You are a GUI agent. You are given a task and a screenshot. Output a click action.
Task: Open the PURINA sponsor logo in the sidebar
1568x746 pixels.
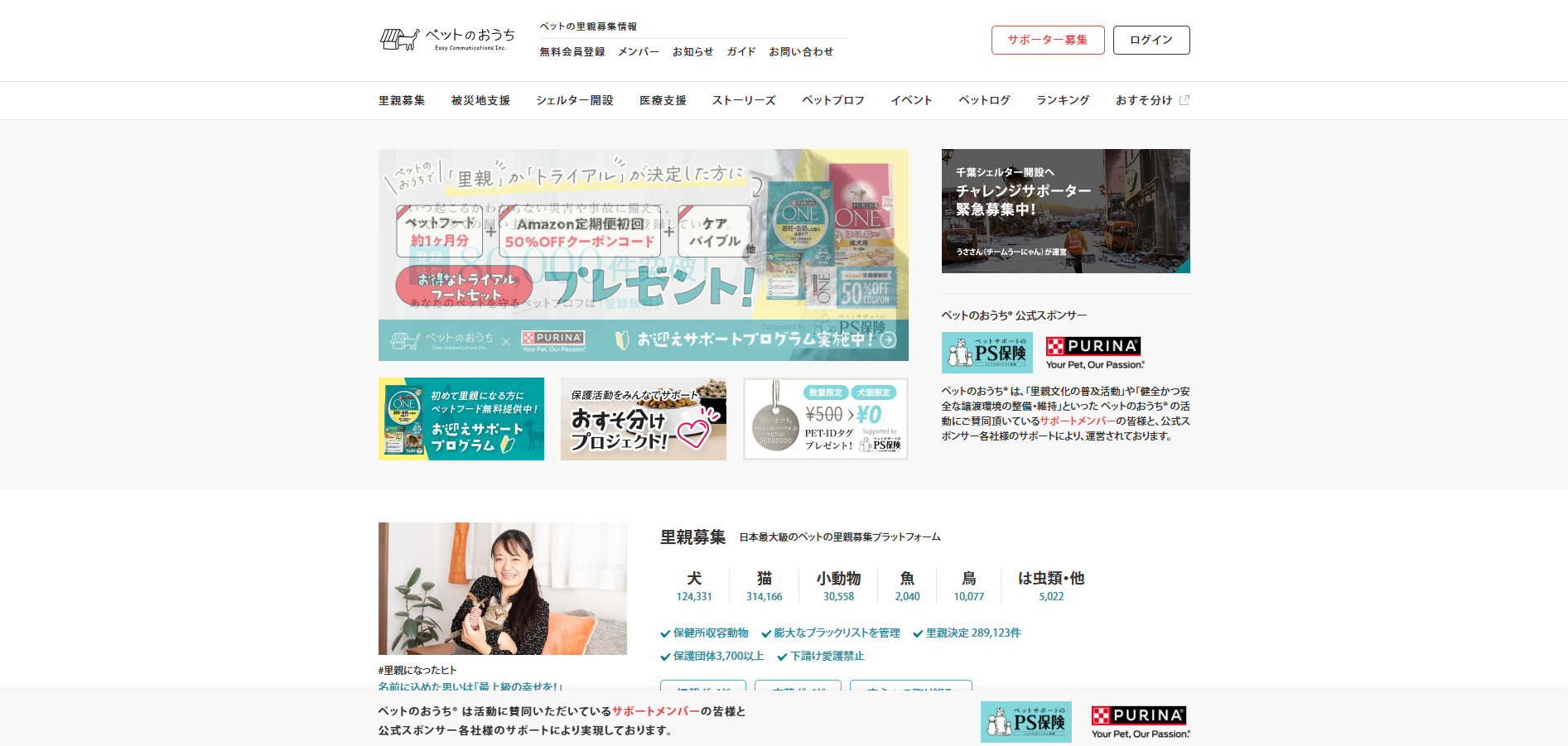click(x=1094, y=353)
